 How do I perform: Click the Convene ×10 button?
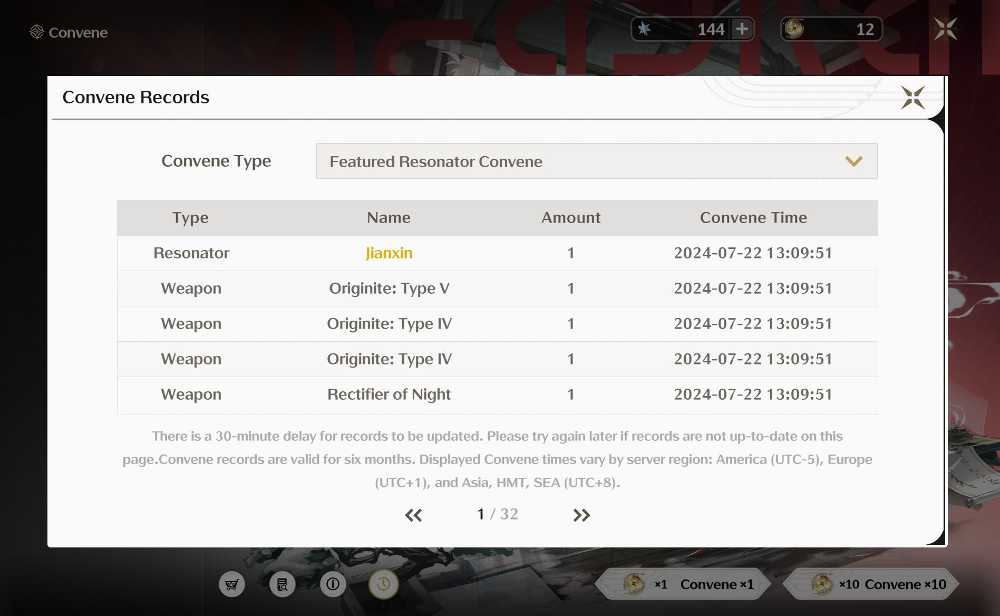[x=871, y=583]
